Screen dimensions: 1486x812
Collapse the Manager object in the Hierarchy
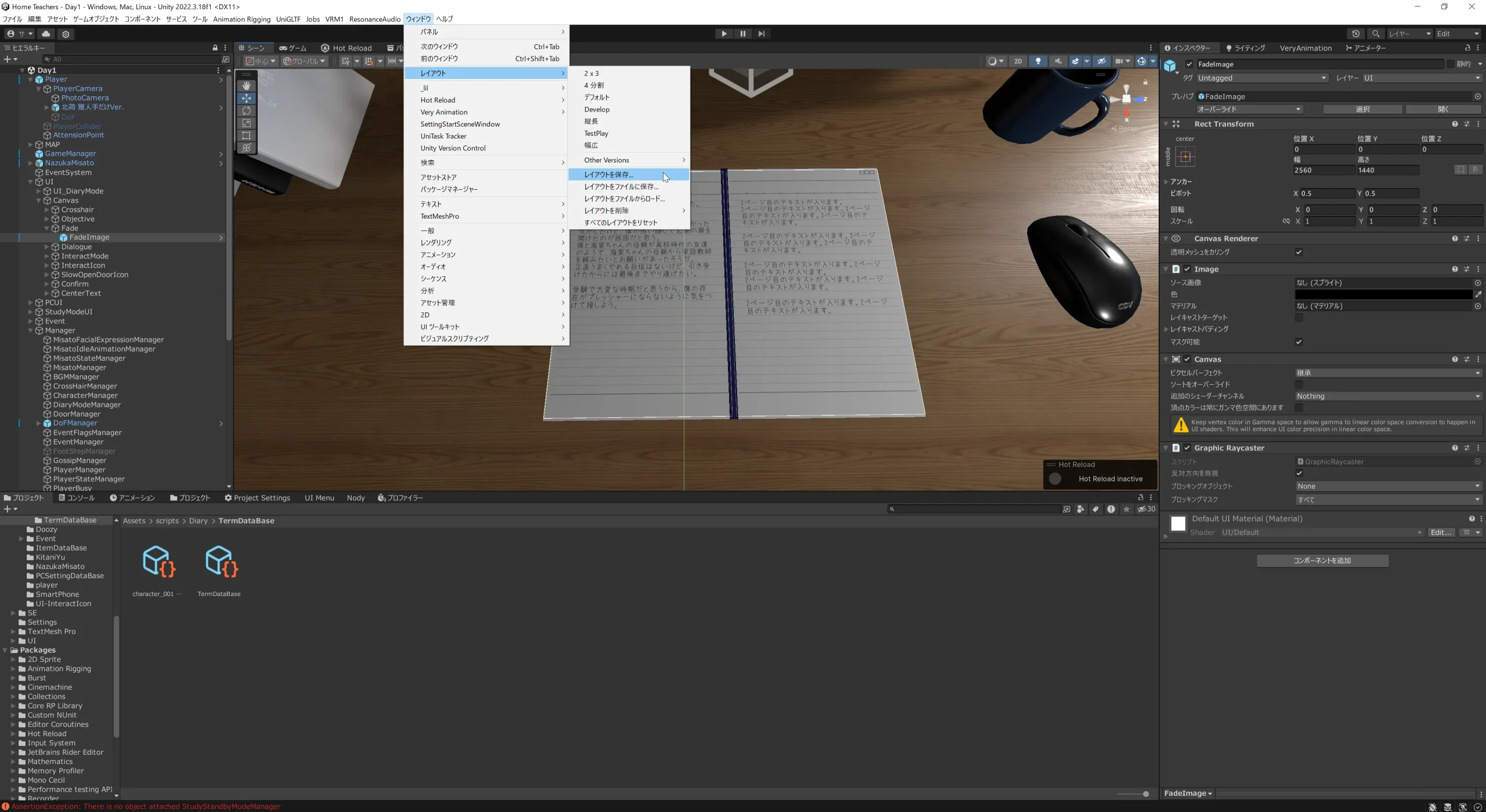point(31,331)
